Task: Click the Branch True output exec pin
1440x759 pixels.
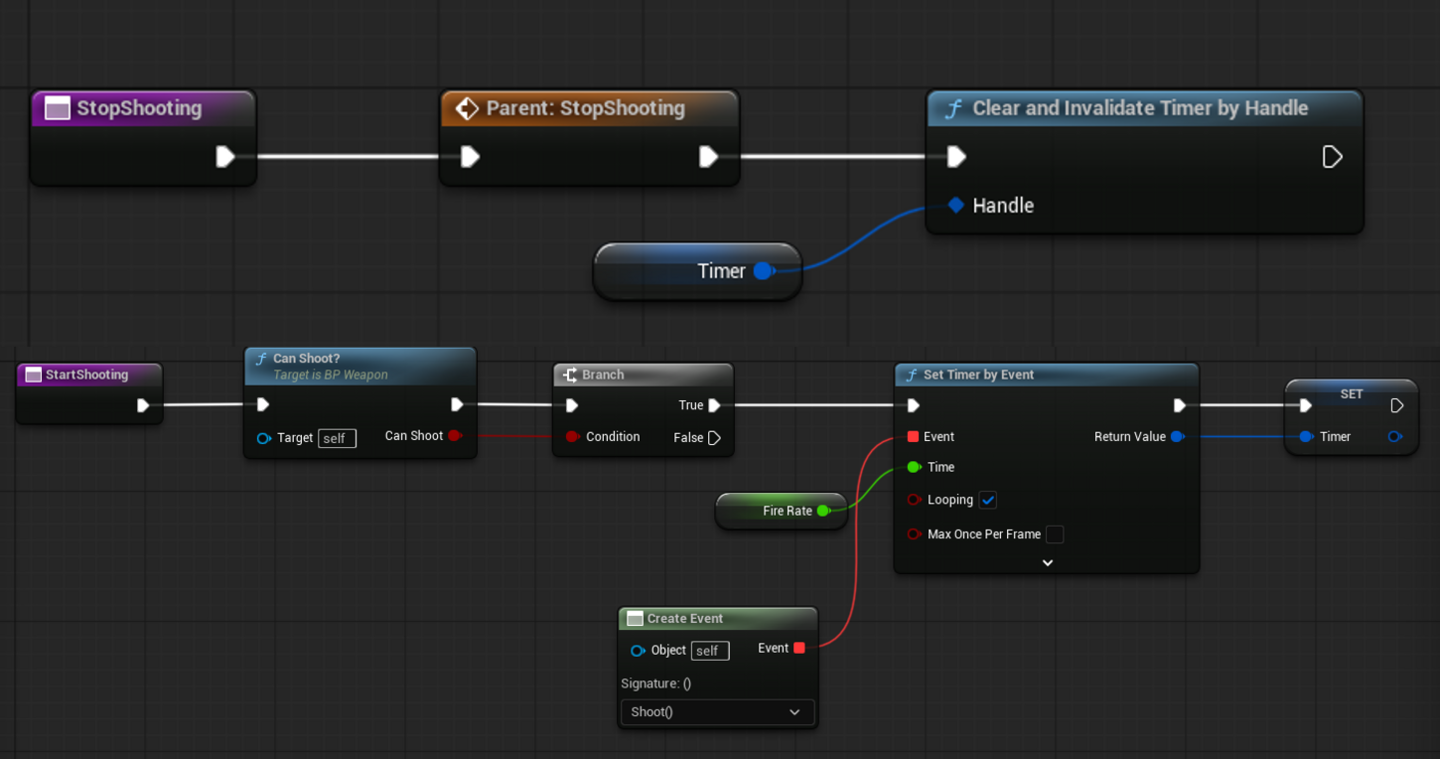Action: point(714,405)
